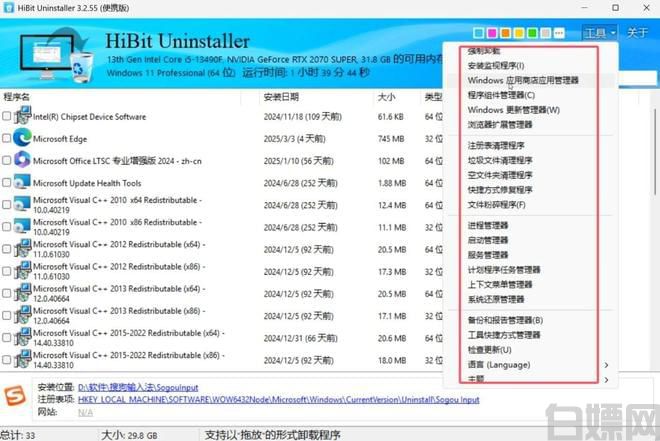
Task: Select 工具快捷方式管理器 menu item
Action: [x=504, y=335]
